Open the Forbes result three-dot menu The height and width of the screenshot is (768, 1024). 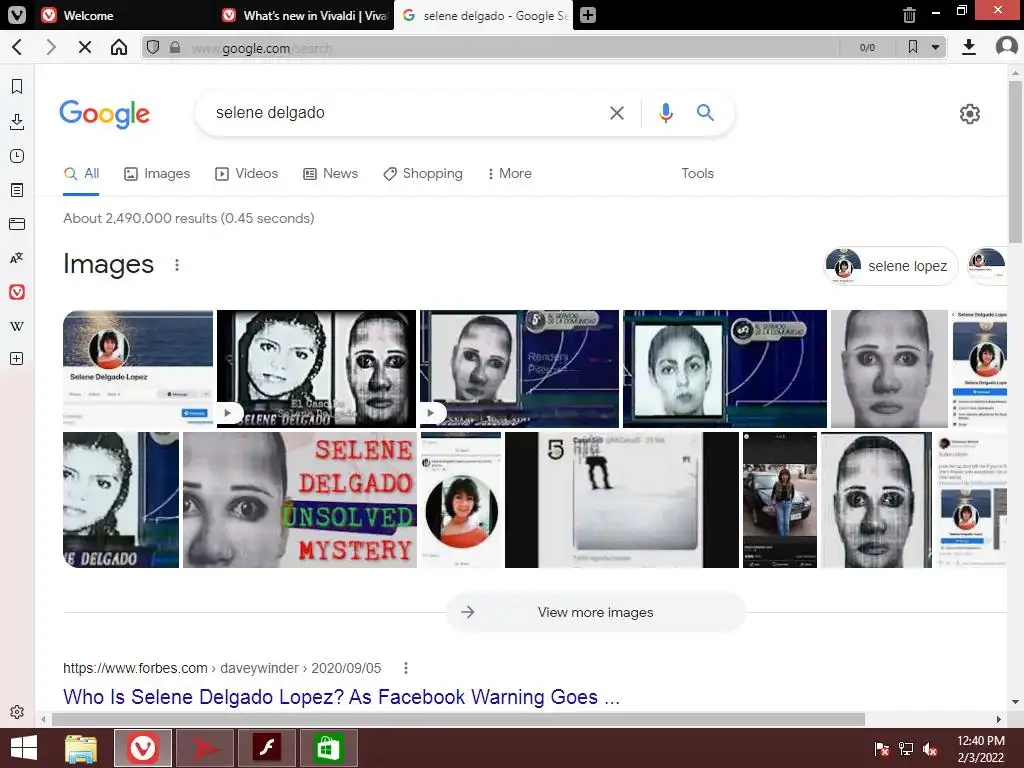(x=406, y=668)
